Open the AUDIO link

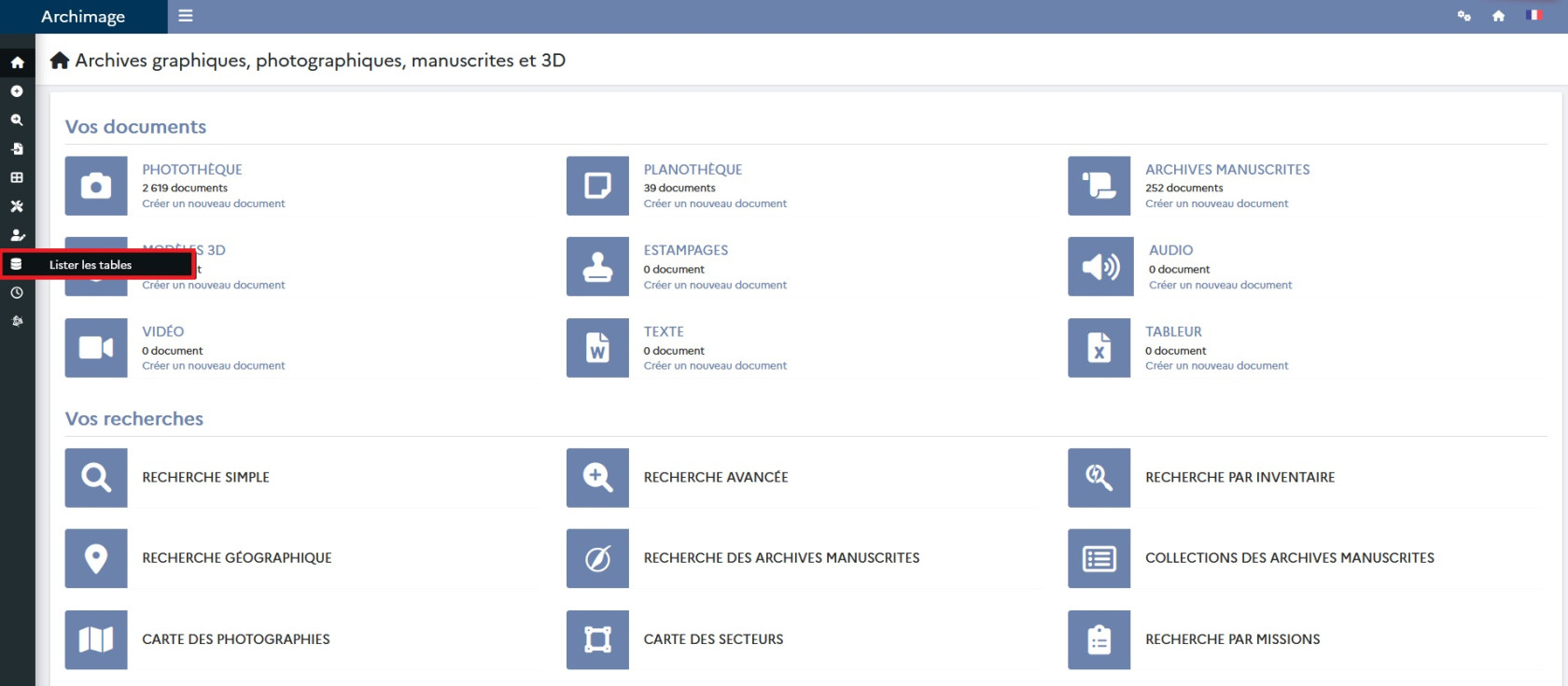tap(1171, 250)
